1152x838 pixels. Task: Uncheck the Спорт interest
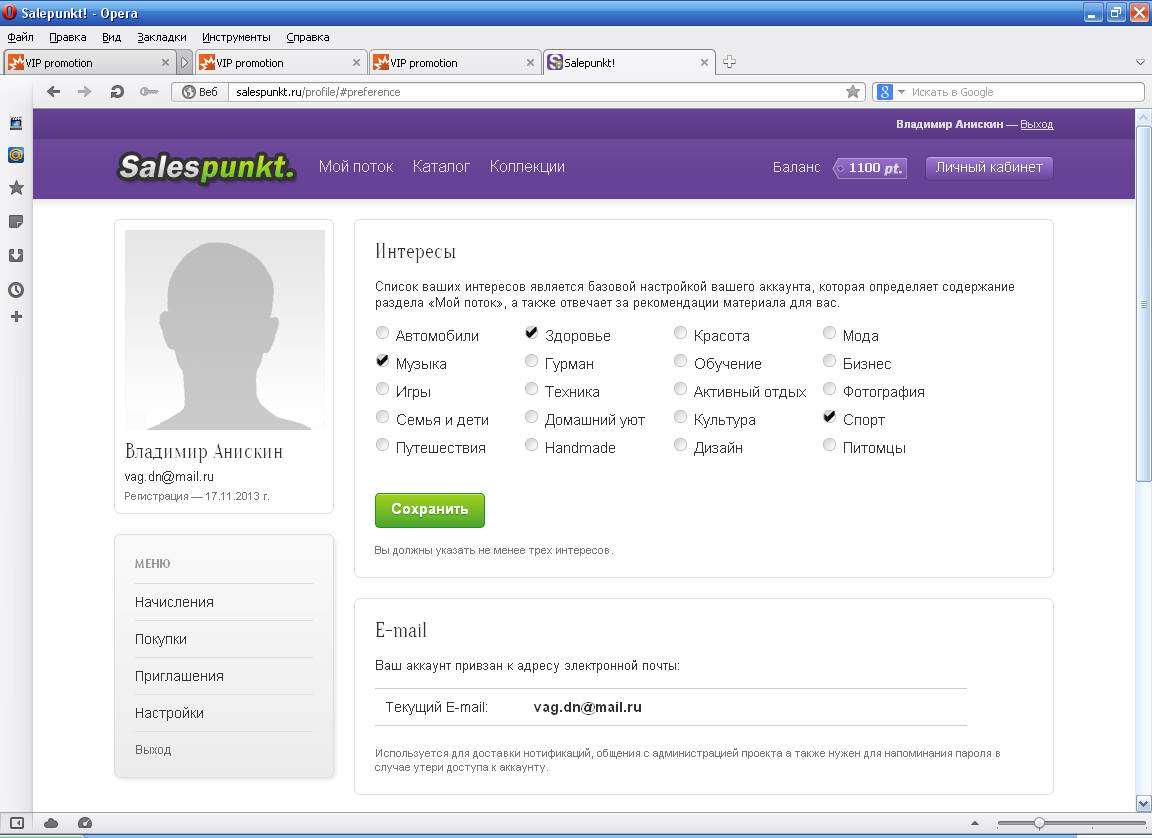coord(829,416)
